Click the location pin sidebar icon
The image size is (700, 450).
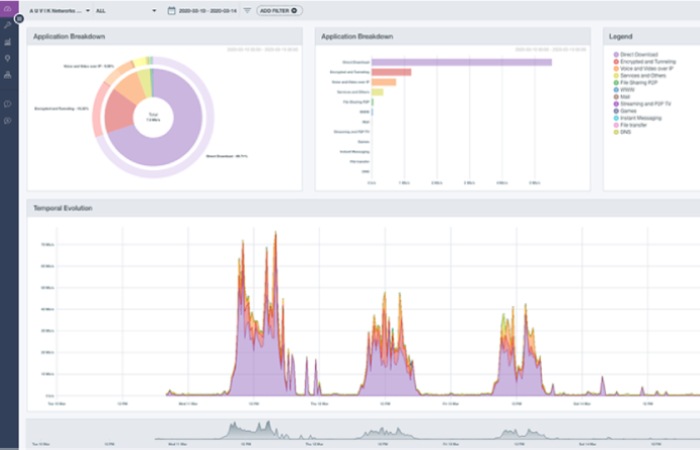tap(8, 58)
